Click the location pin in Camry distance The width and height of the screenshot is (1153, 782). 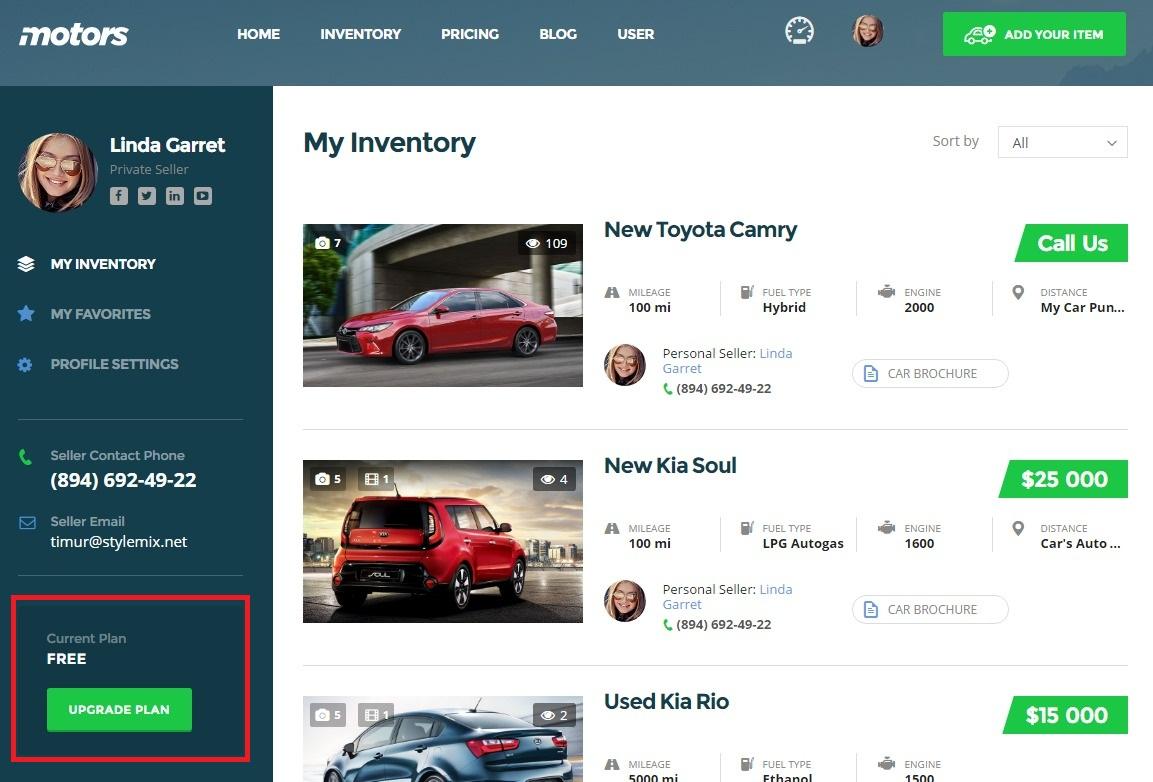[1018, 293]
